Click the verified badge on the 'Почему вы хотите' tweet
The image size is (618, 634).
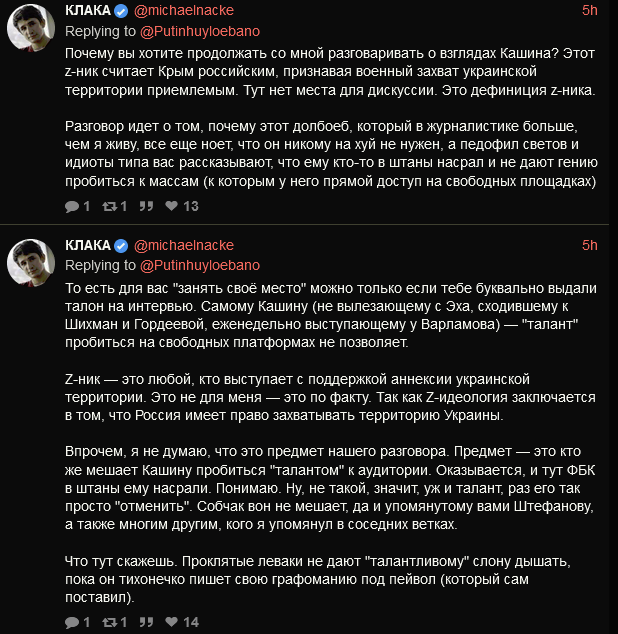[x=121, y=11]
